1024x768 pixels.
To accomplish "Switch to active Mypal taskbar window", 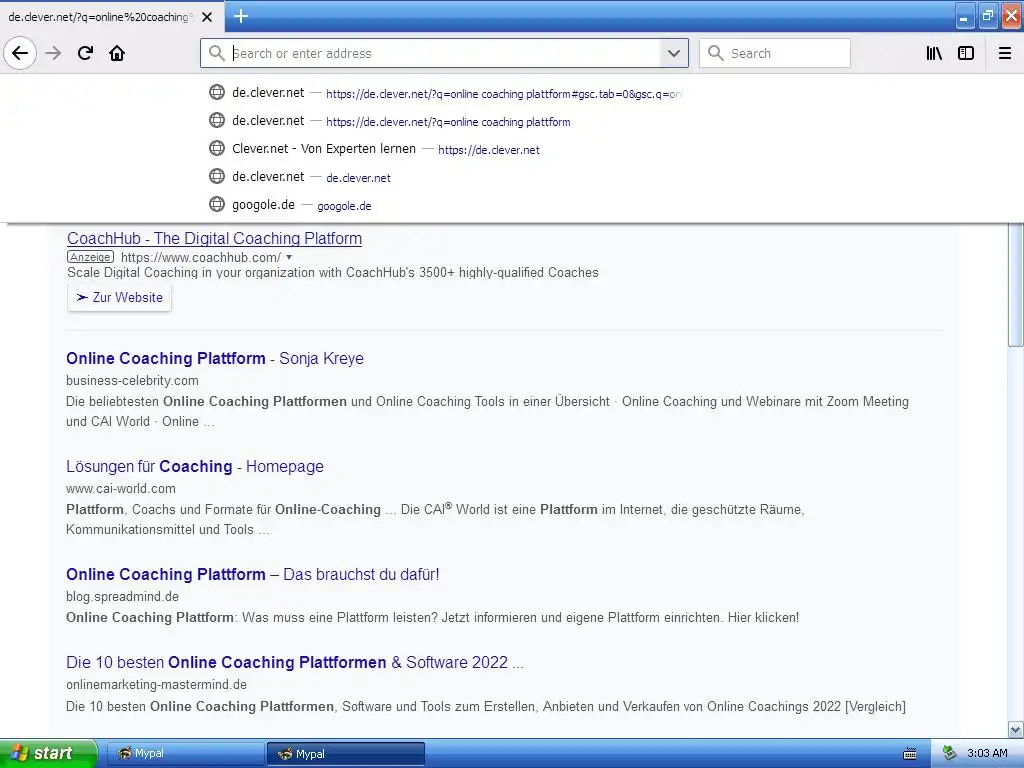I will point(345,754).
